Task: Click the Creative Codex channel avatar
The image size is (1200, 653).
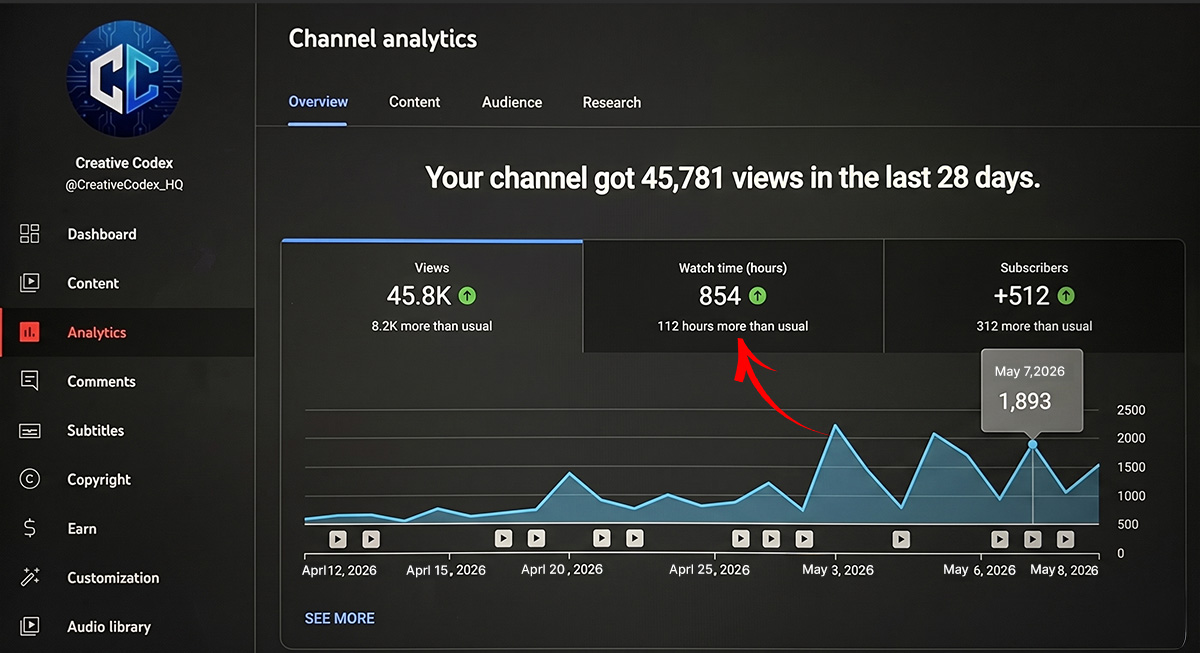Action: pyautogui.click(x=125, y=79)
